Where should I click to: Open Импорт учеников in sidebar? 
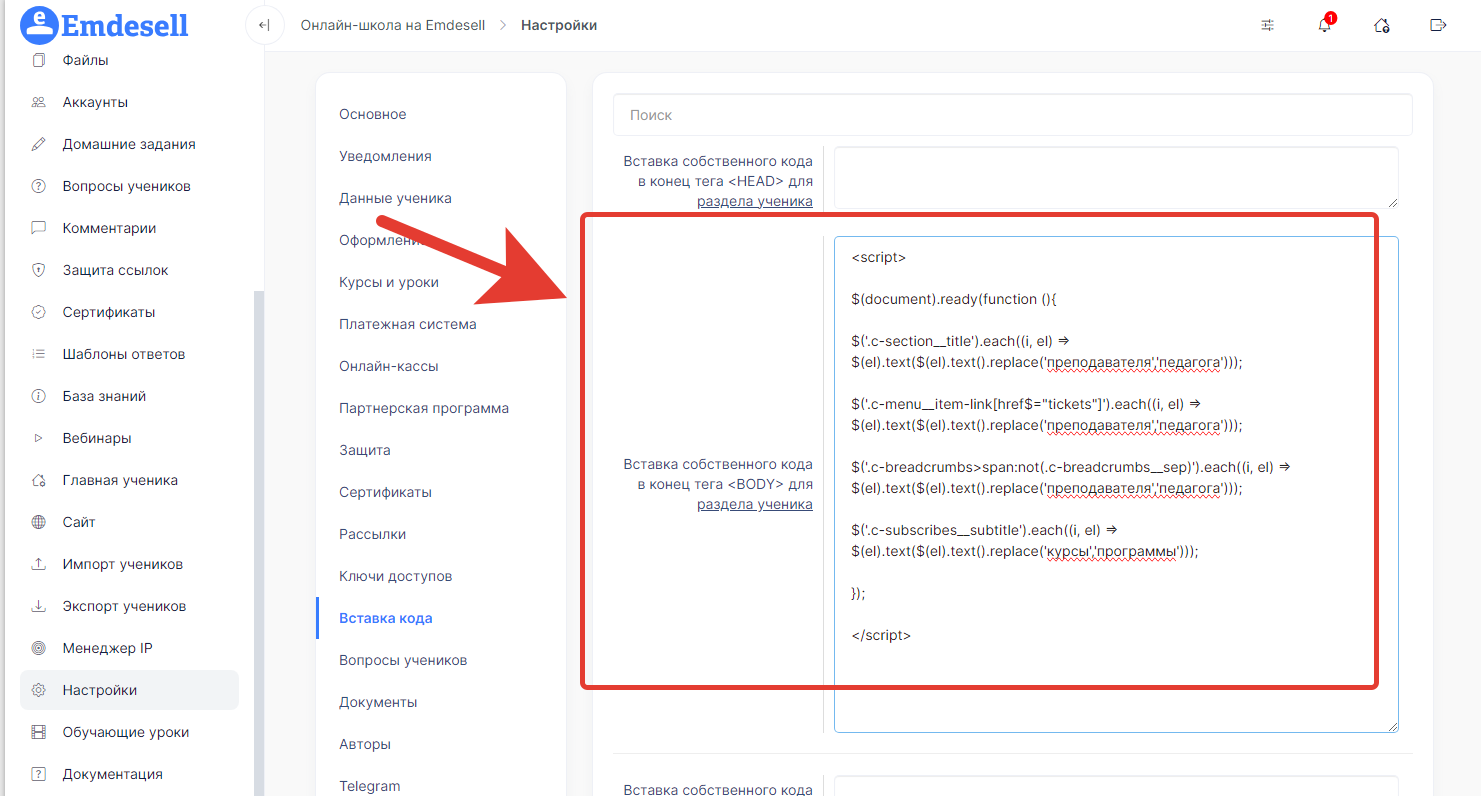pos(122,564)
